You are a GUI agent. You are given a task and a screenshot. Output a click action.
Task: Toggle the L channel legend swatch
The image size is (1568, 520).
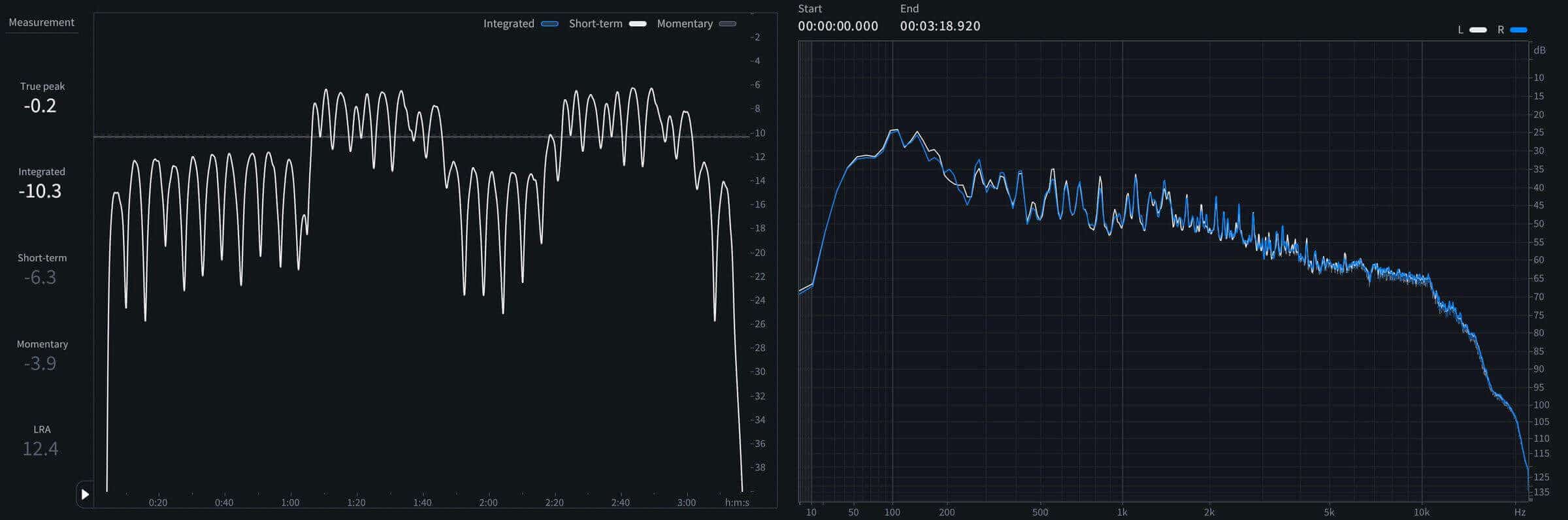coord(1478,30)
